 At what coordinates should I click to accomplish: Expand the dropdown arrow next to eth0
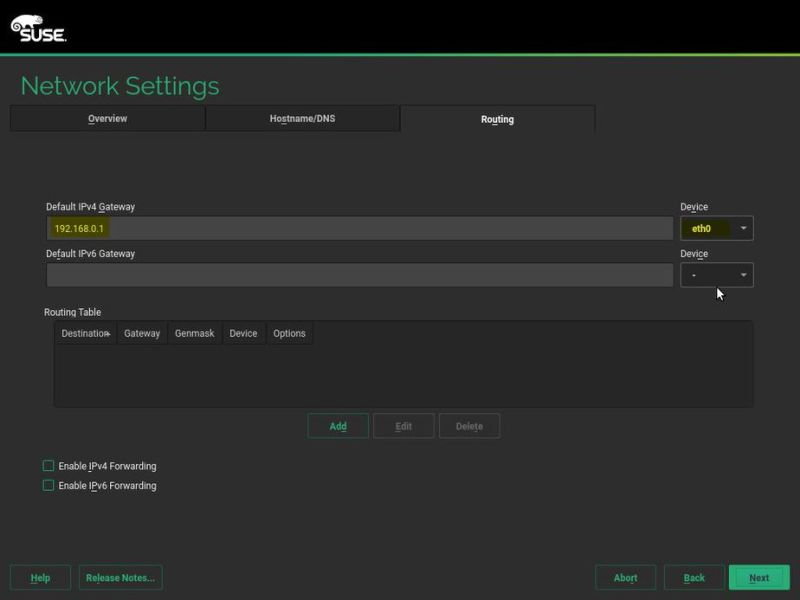[x=745, y=227]
